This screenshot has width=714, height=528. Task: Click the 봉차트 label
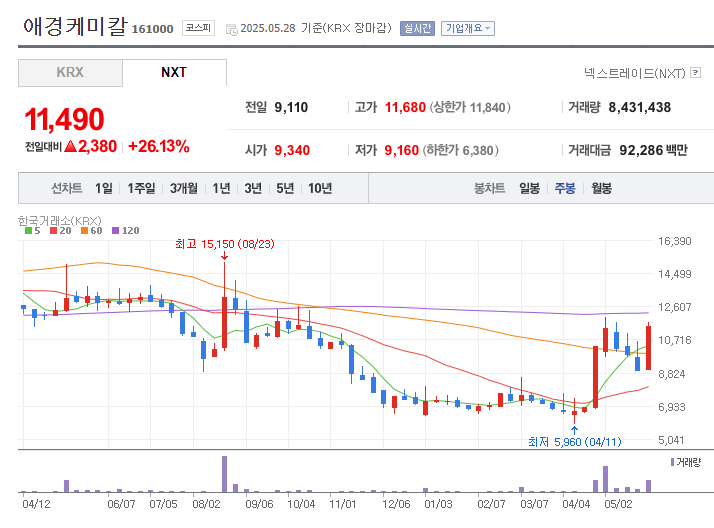point(490,188)
